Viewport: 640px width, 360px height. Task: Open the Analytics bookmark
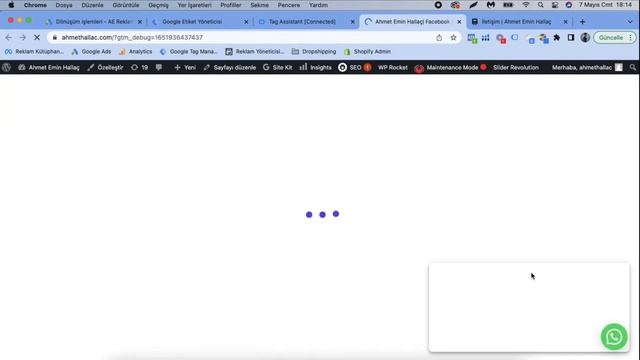pos(136,52)
